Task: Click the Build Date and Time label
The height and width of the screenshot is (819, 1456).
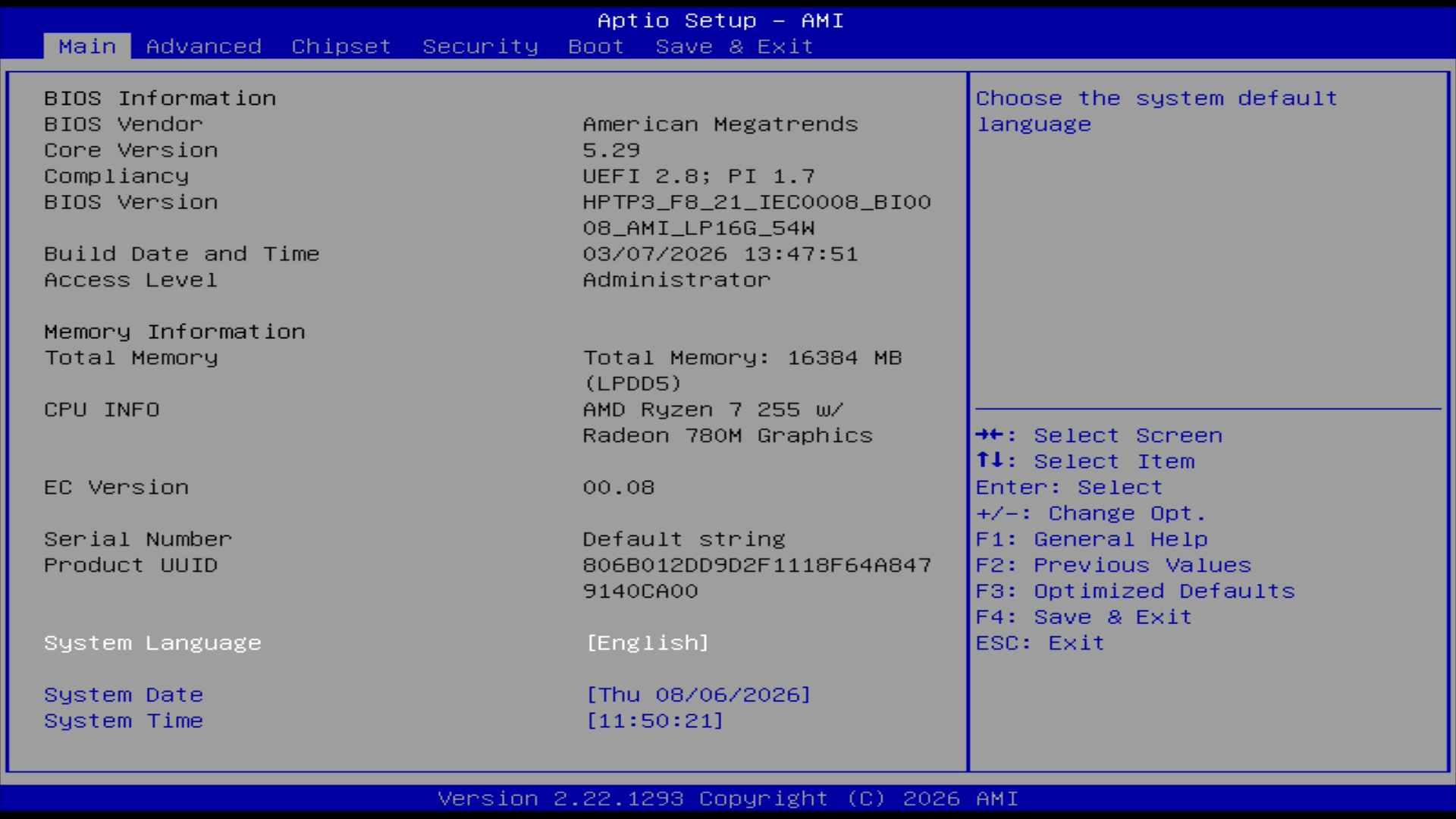Action: tap(182, 254)
